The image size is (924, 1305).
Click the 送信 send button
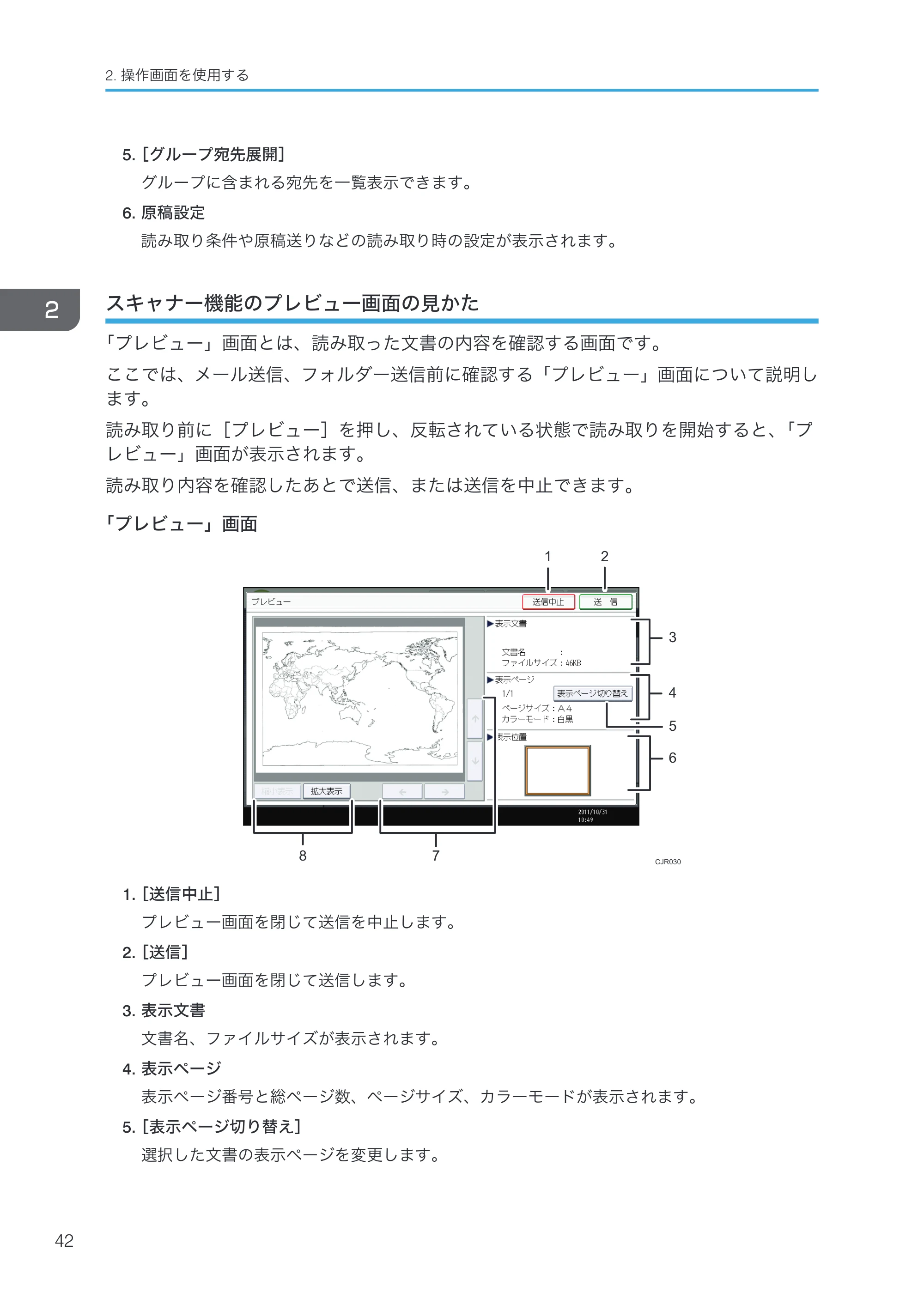[x=605, y=601]
